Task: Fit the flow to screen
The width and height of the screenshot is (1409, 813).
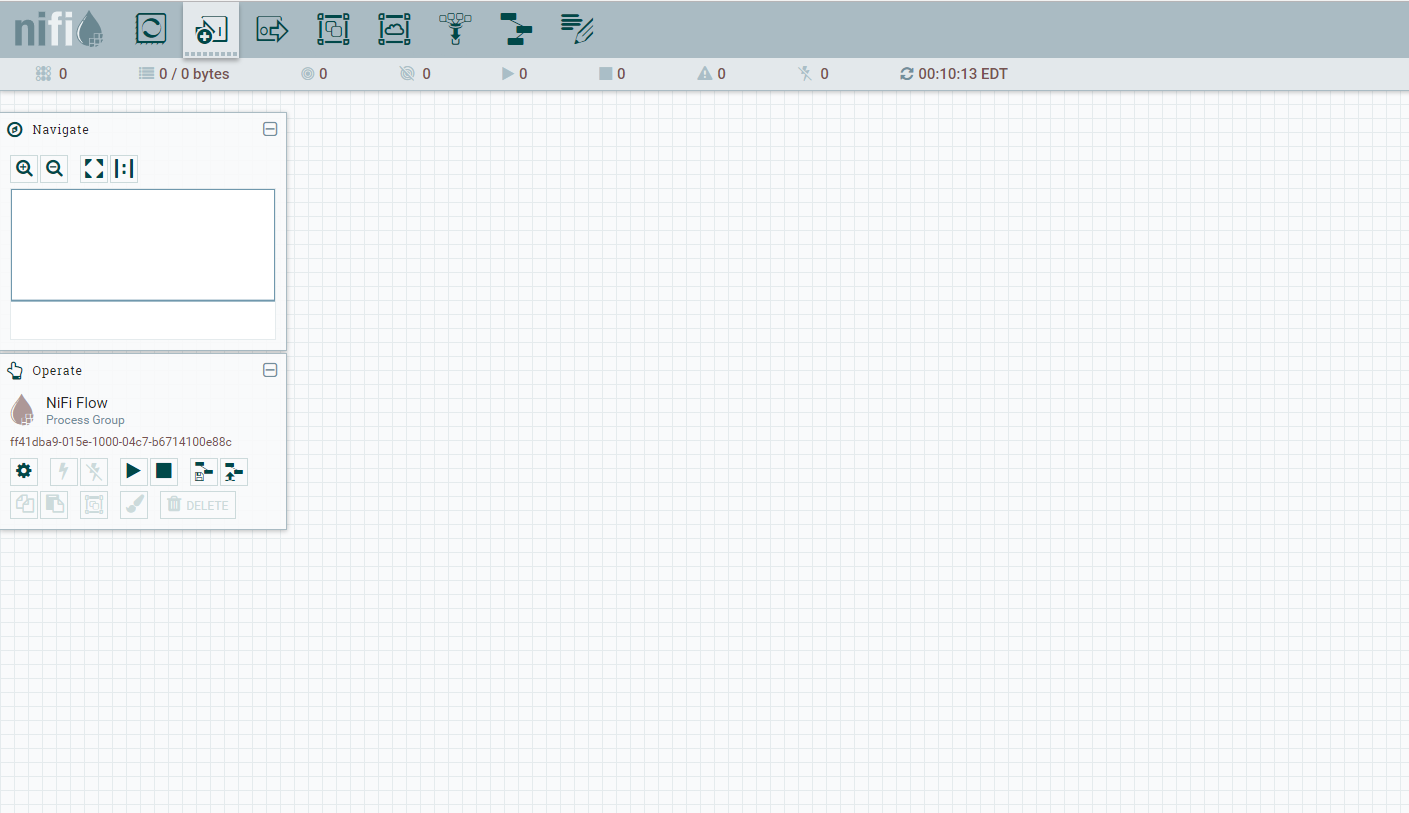Action: (94, 169)
